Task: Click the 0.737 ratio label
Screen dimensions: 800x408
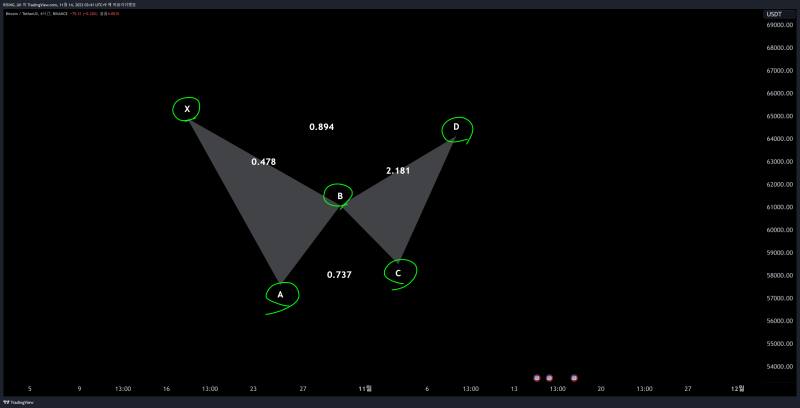Action: click(339, 274)
